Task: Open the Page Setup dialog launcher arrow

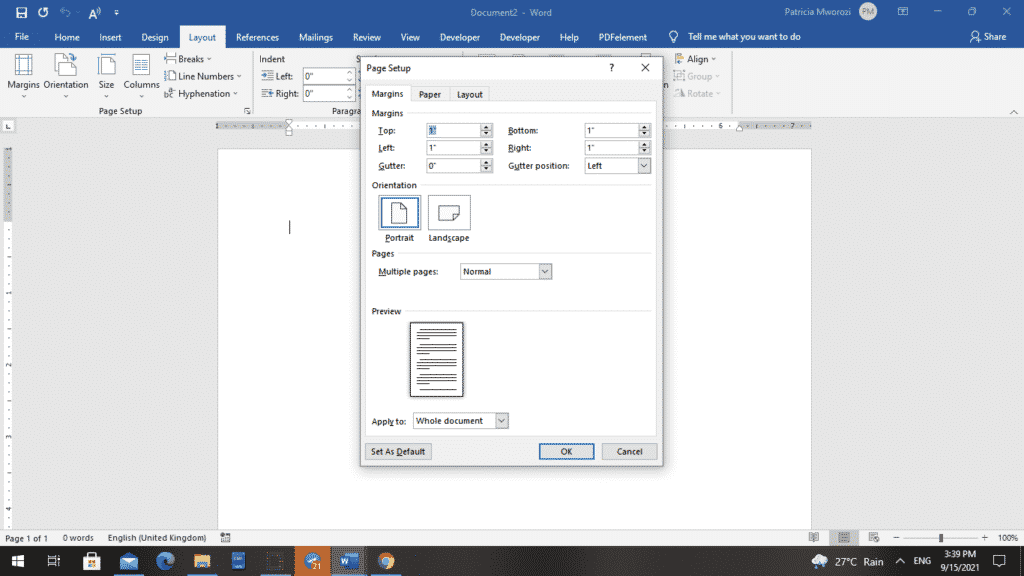Action: coord(247,111)
